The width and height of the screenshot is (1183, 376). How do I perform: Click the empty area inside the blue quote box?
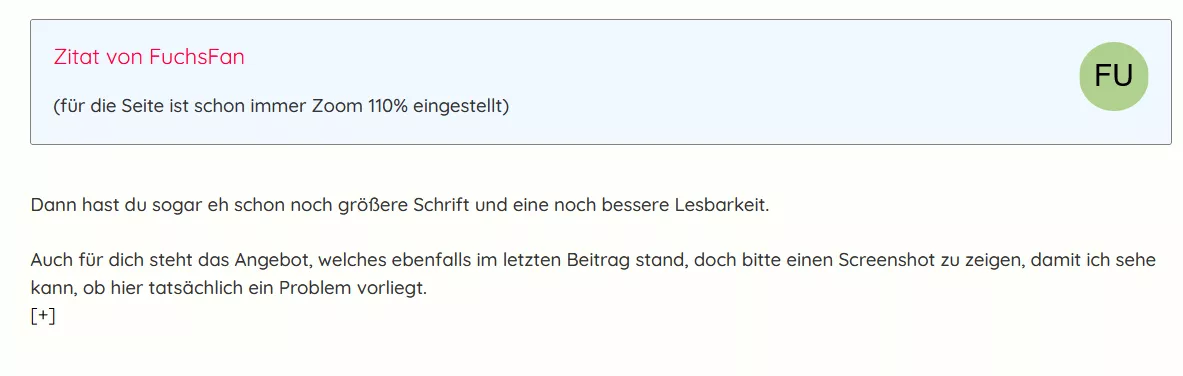754,83
